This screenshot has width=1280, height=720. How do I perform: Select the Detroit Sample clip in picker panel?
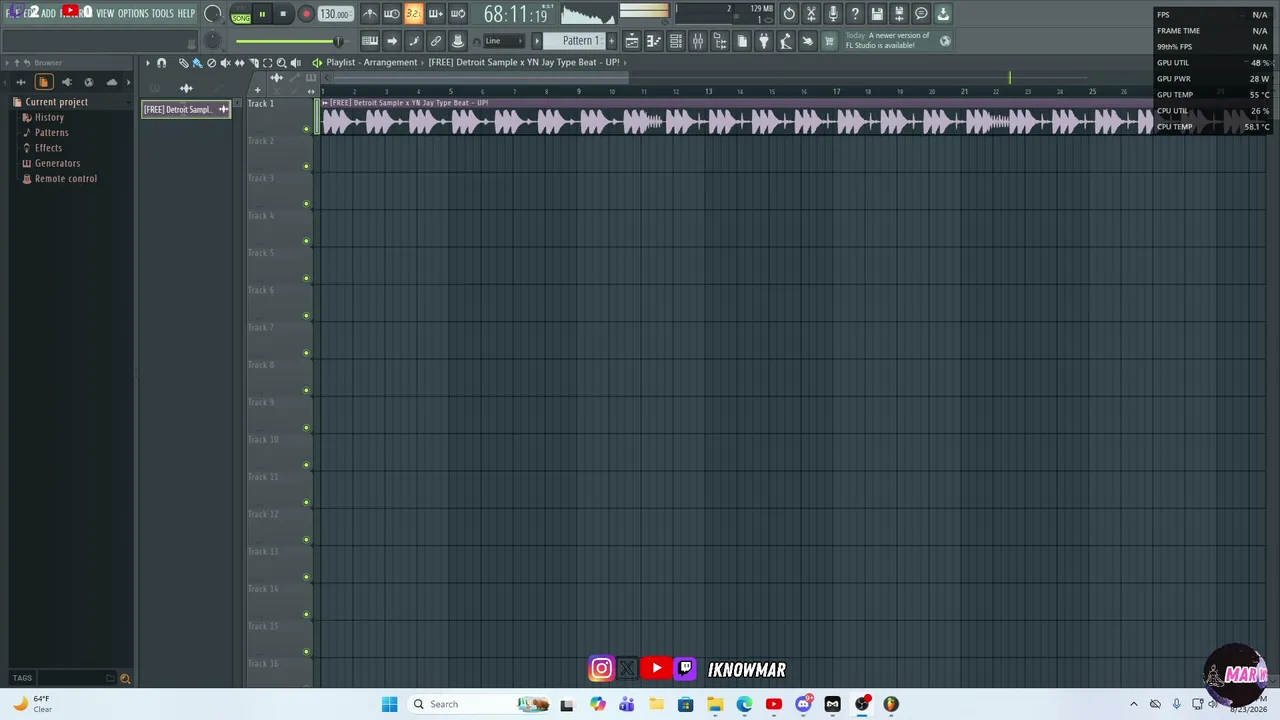pos(186,110)
